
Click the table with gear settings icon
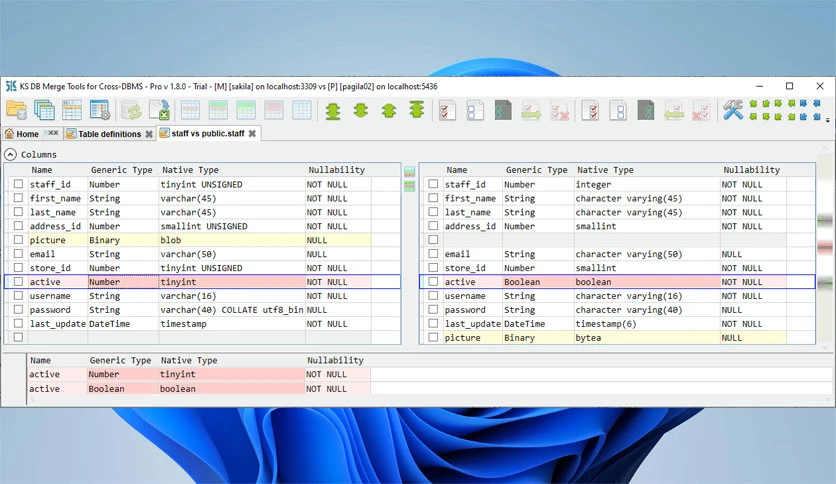(100, 110)
